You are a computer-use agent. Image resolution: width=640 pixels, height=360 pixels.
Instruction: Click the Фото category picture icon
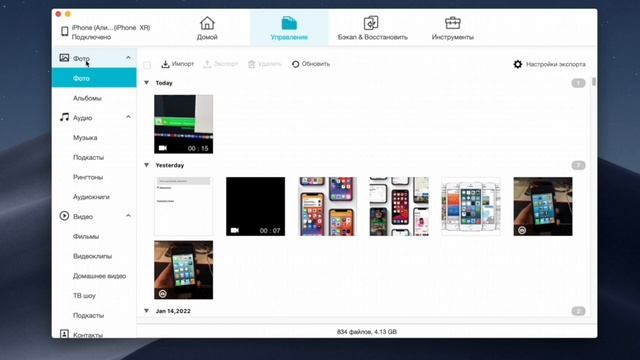[x=64, y=58]
